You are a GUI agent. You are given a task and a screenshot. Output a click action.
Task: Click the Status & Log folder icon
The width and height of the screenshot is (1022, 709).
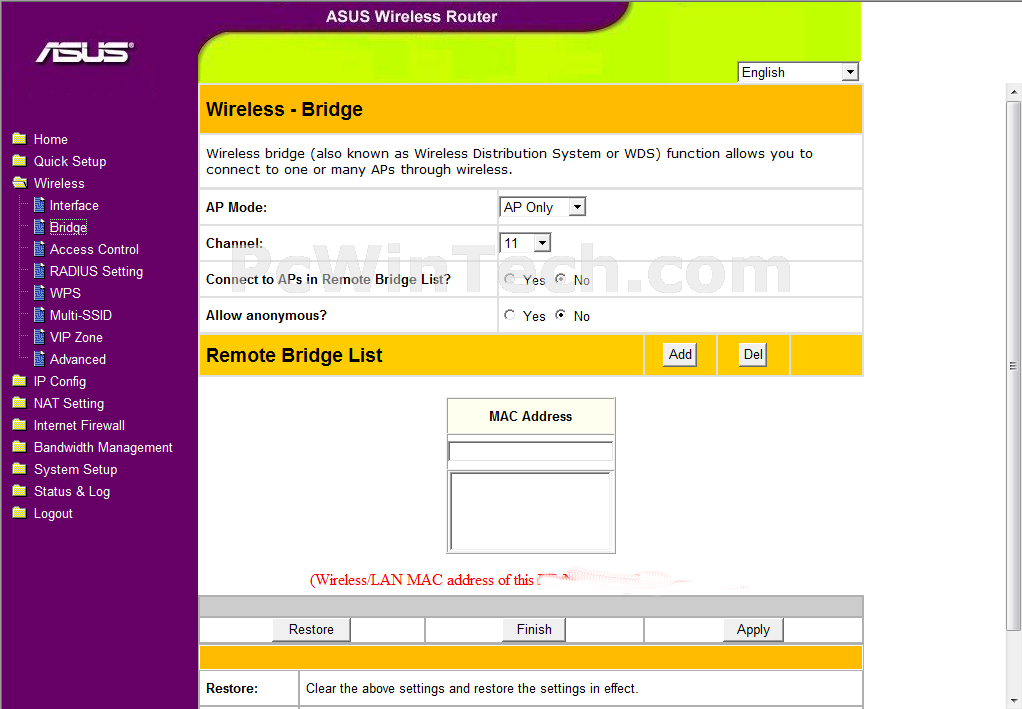pos(20,491)
